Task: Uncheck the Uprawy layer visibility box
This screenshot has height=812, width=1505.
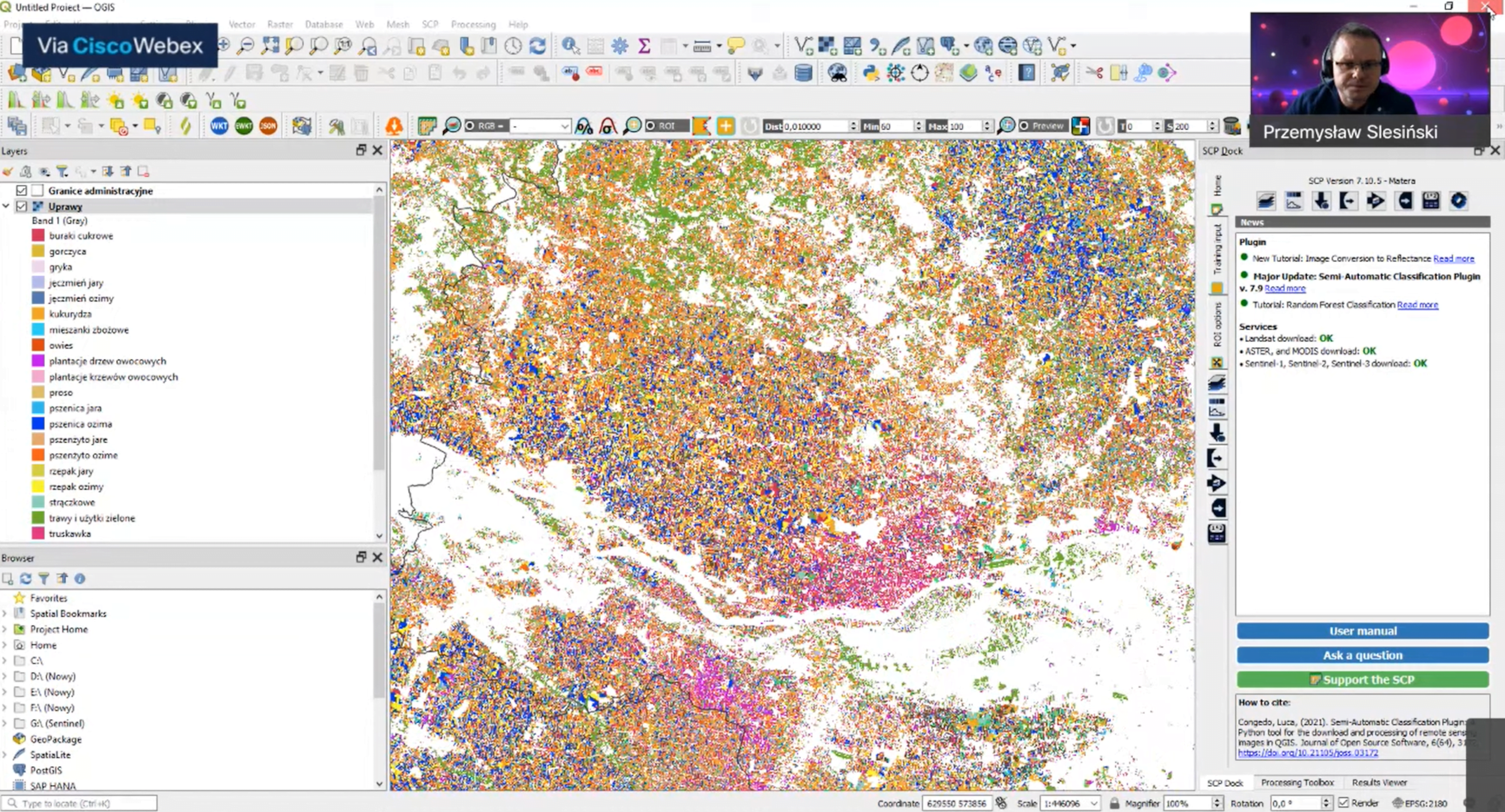Action: 22,206
